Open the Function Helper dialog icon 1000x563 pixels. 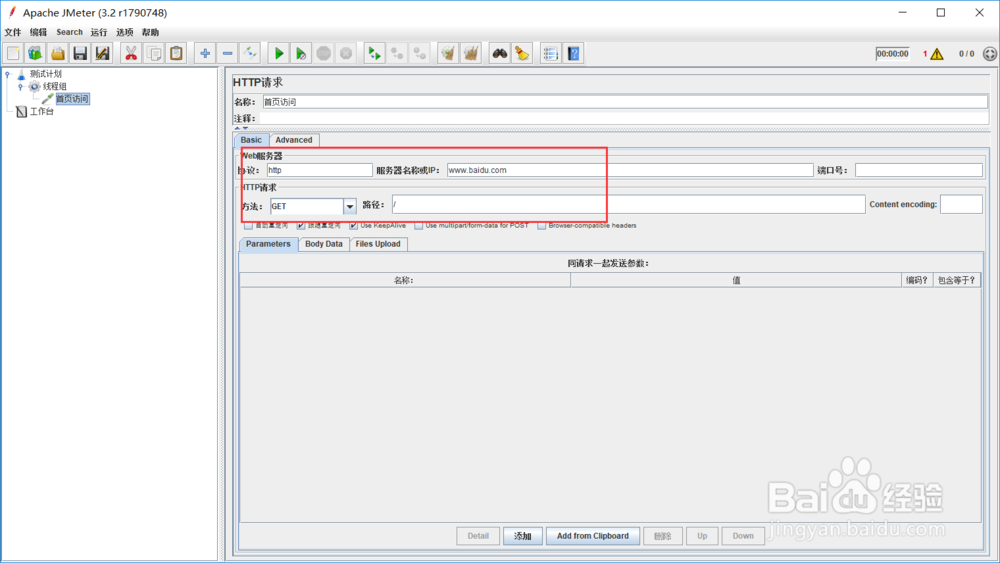click(x=550, y=54)
